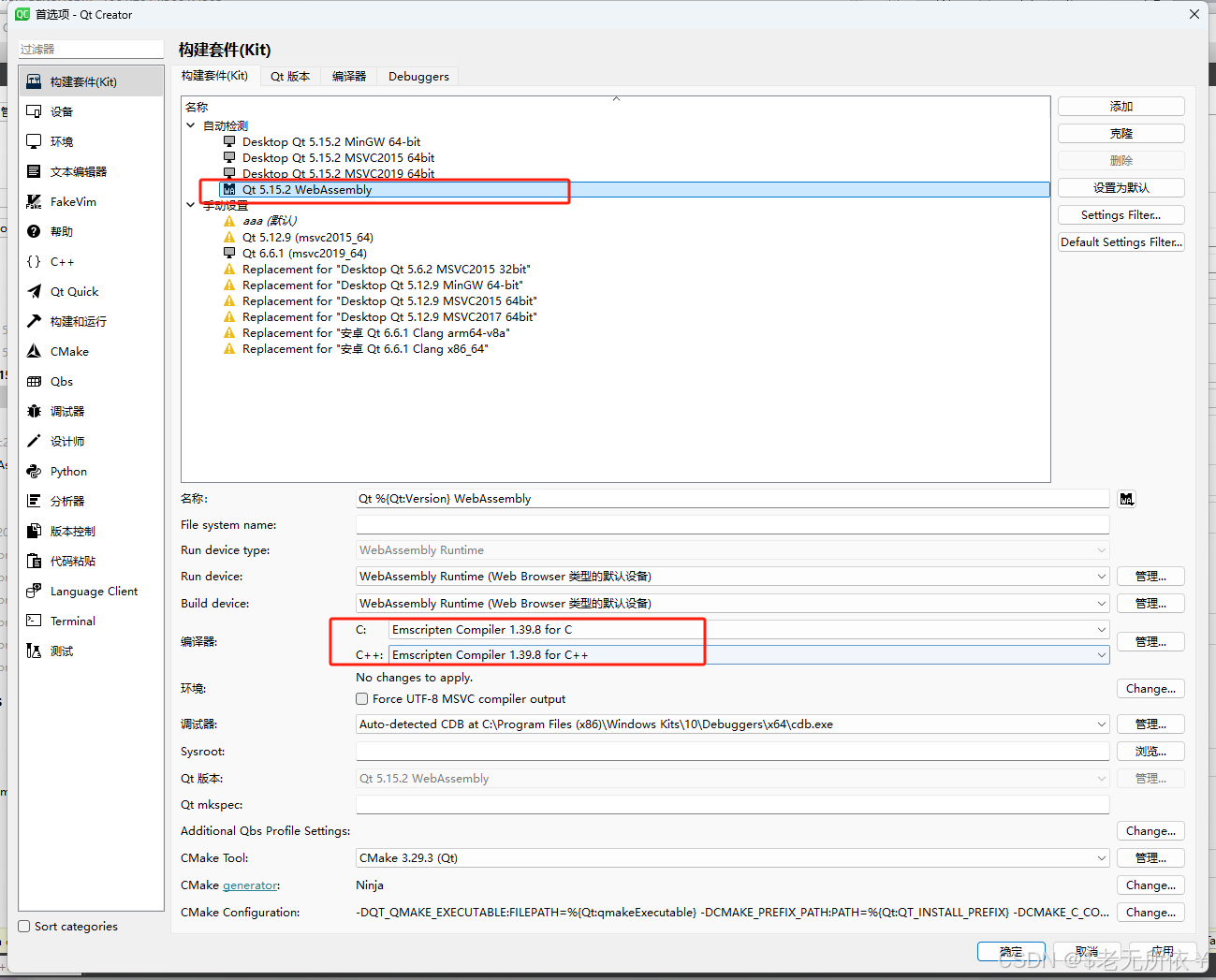Collapse the 自动检测 tree branch
The height and width of the screenshot is (980, 1216).
(191, 125)
